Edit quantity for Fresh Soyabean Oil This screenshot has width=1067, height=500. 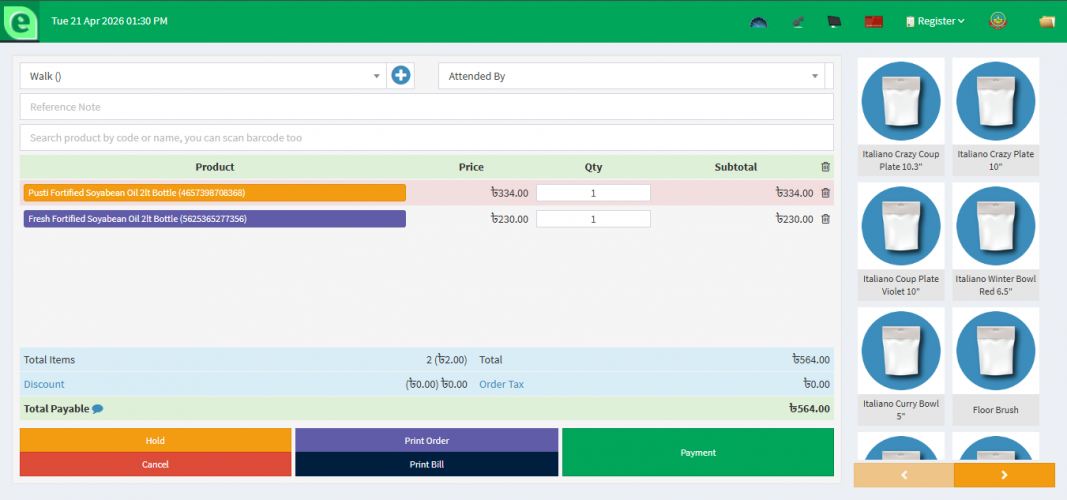click(x=593, y=219)
